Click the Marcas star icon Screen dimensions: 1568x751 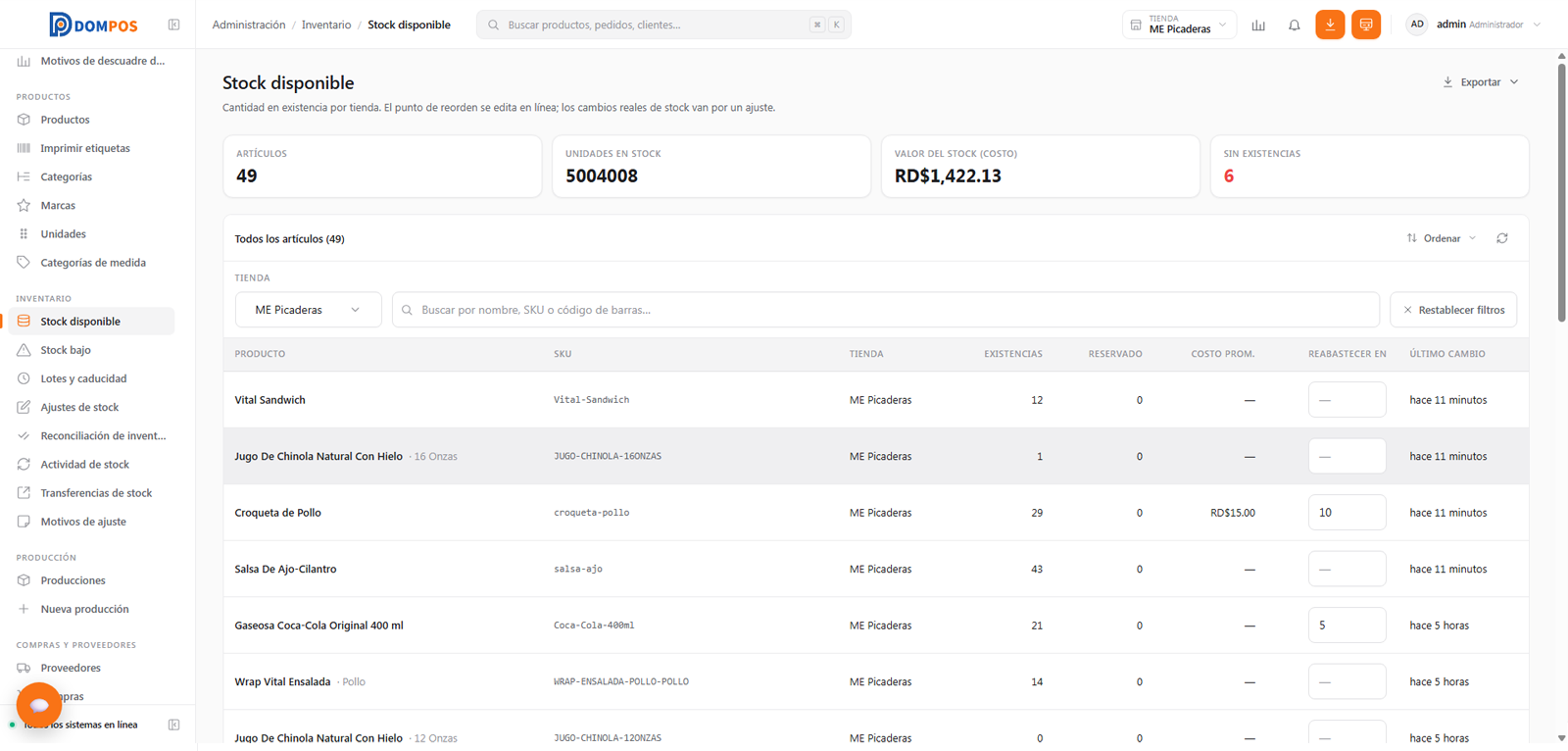(24, 205)
